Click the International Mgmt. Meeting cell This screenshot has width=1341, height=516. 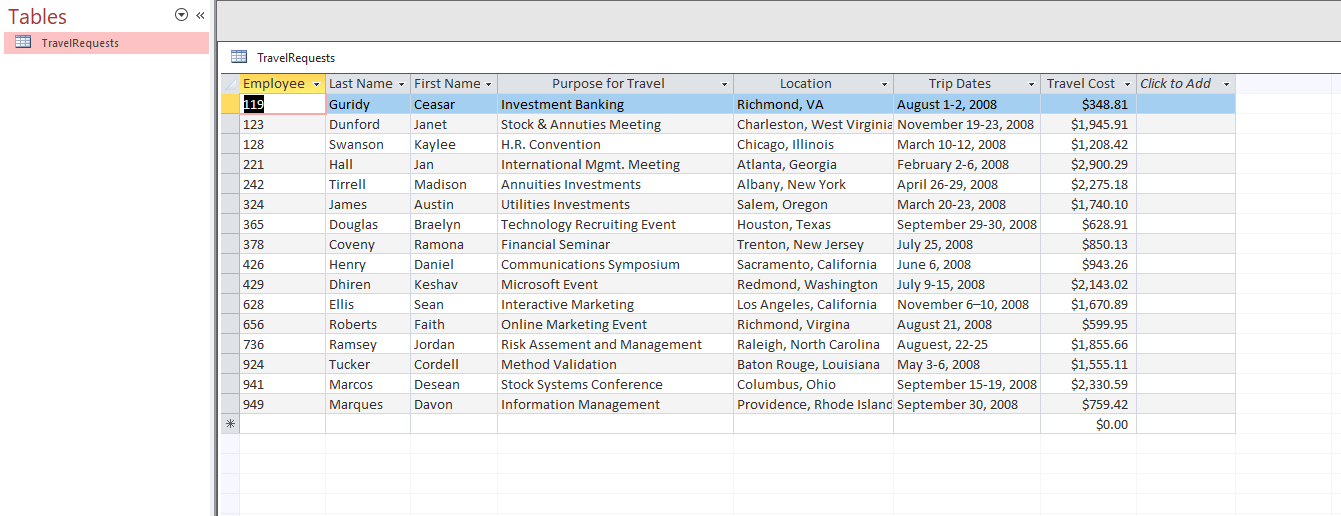(616, 164)
